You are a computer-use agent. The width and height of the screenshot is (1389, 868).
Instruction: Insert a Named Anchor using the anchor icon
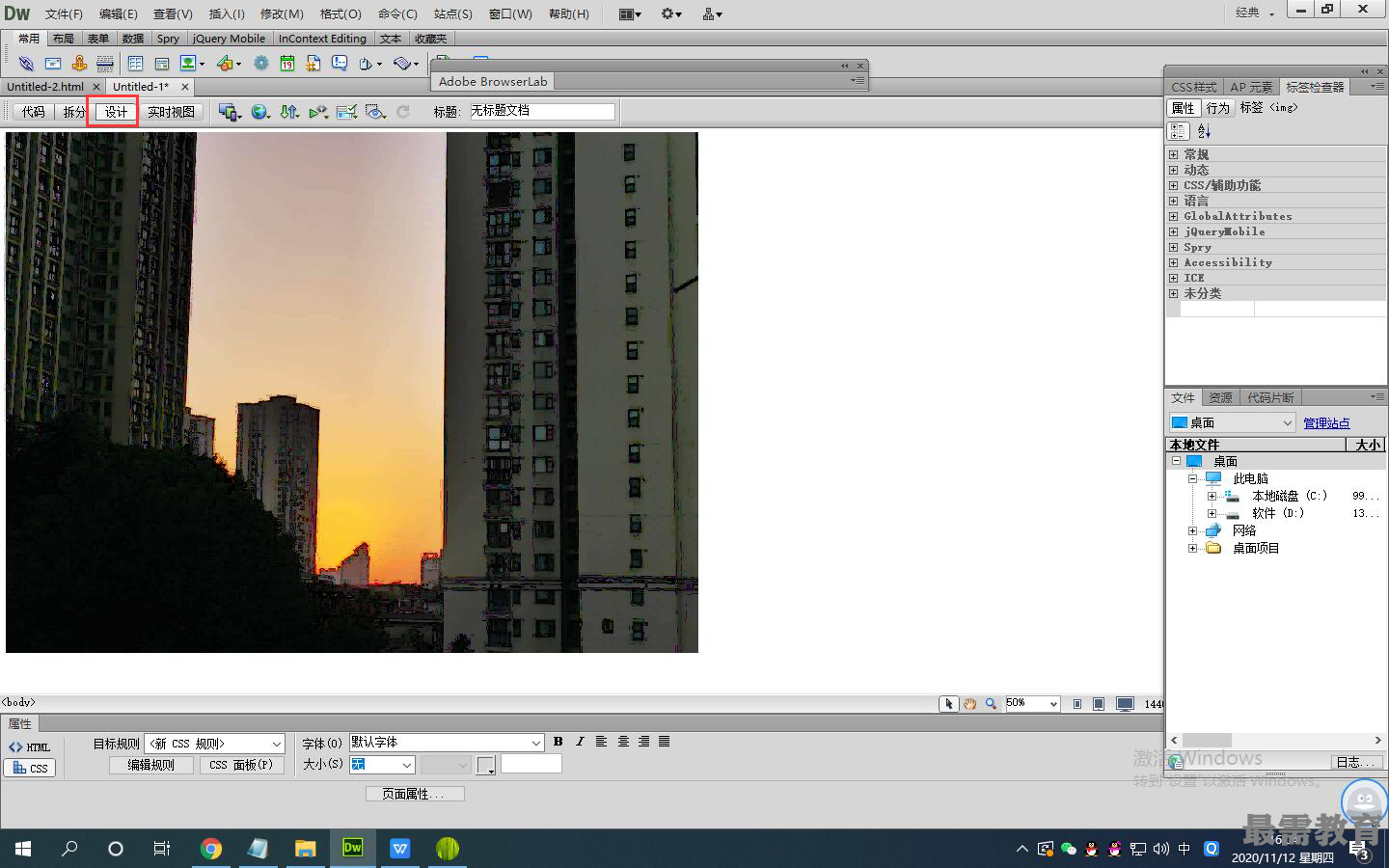79,64
